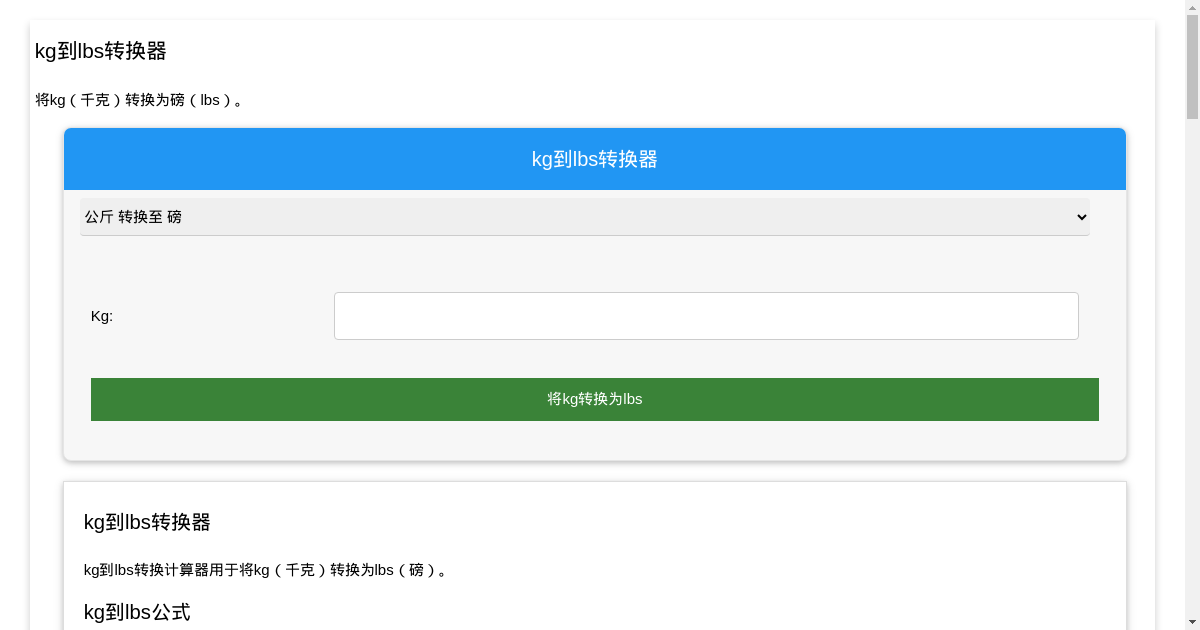The image size is (1200, 630).
Task: Click the chevron arrow on the unit selector
Action: point(1080,217)
